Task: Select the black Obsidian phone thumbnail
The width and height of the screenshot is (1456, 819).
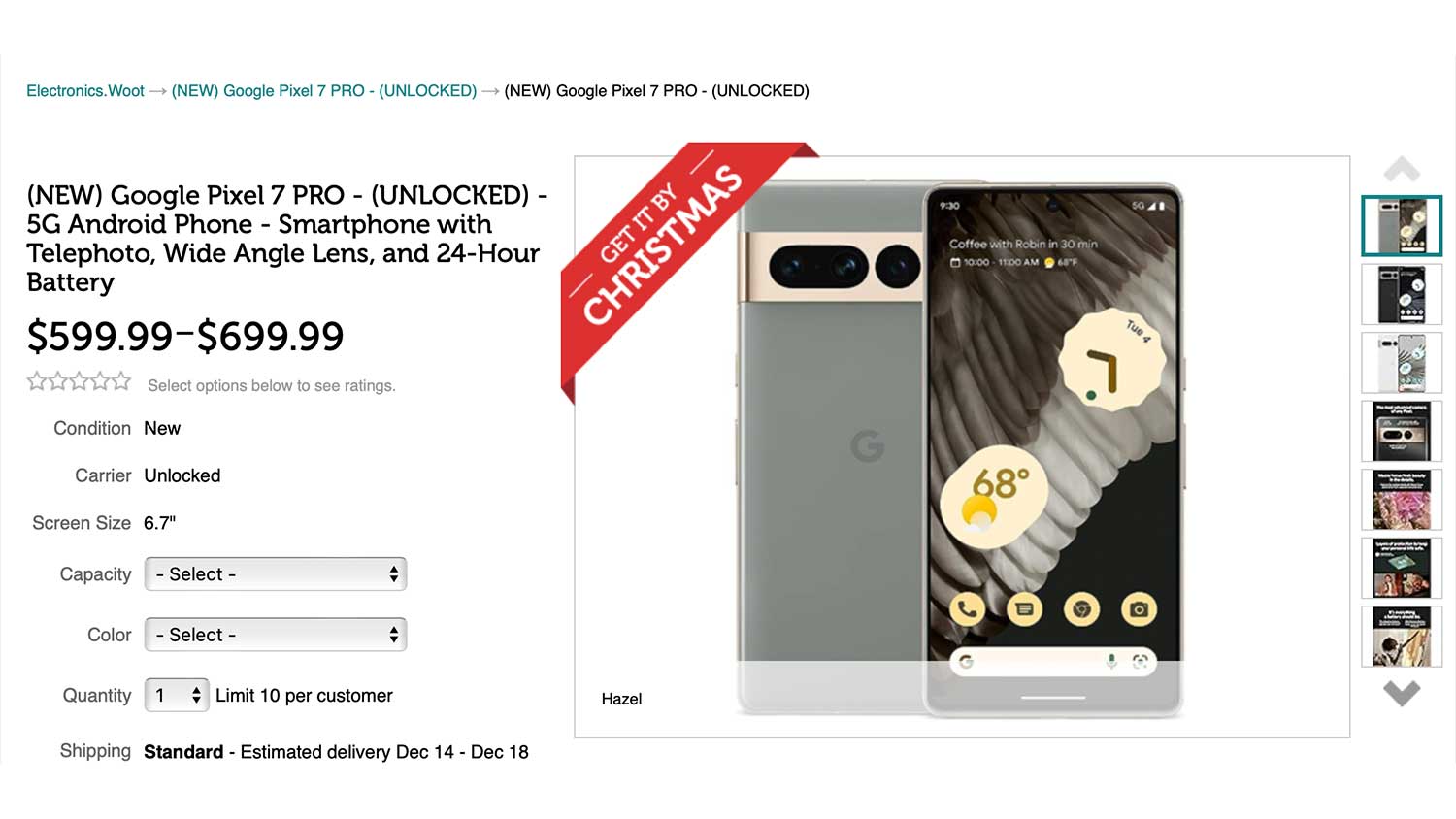Action: coord(1402,295)
